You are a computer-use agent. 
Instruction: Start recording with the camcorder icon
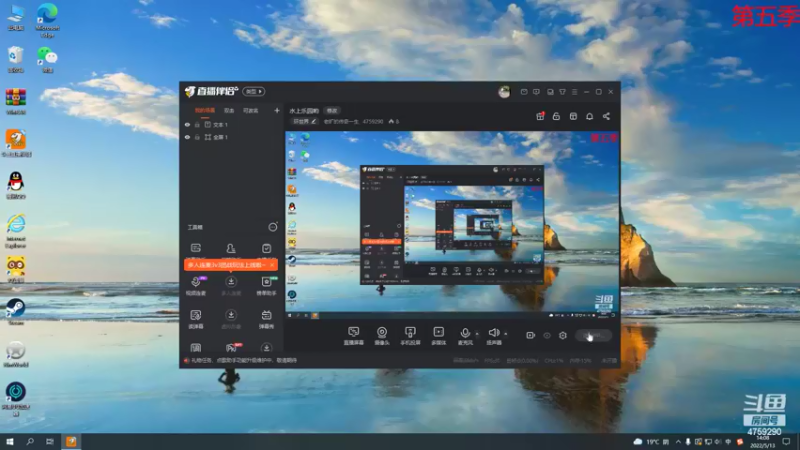[531, 335]
